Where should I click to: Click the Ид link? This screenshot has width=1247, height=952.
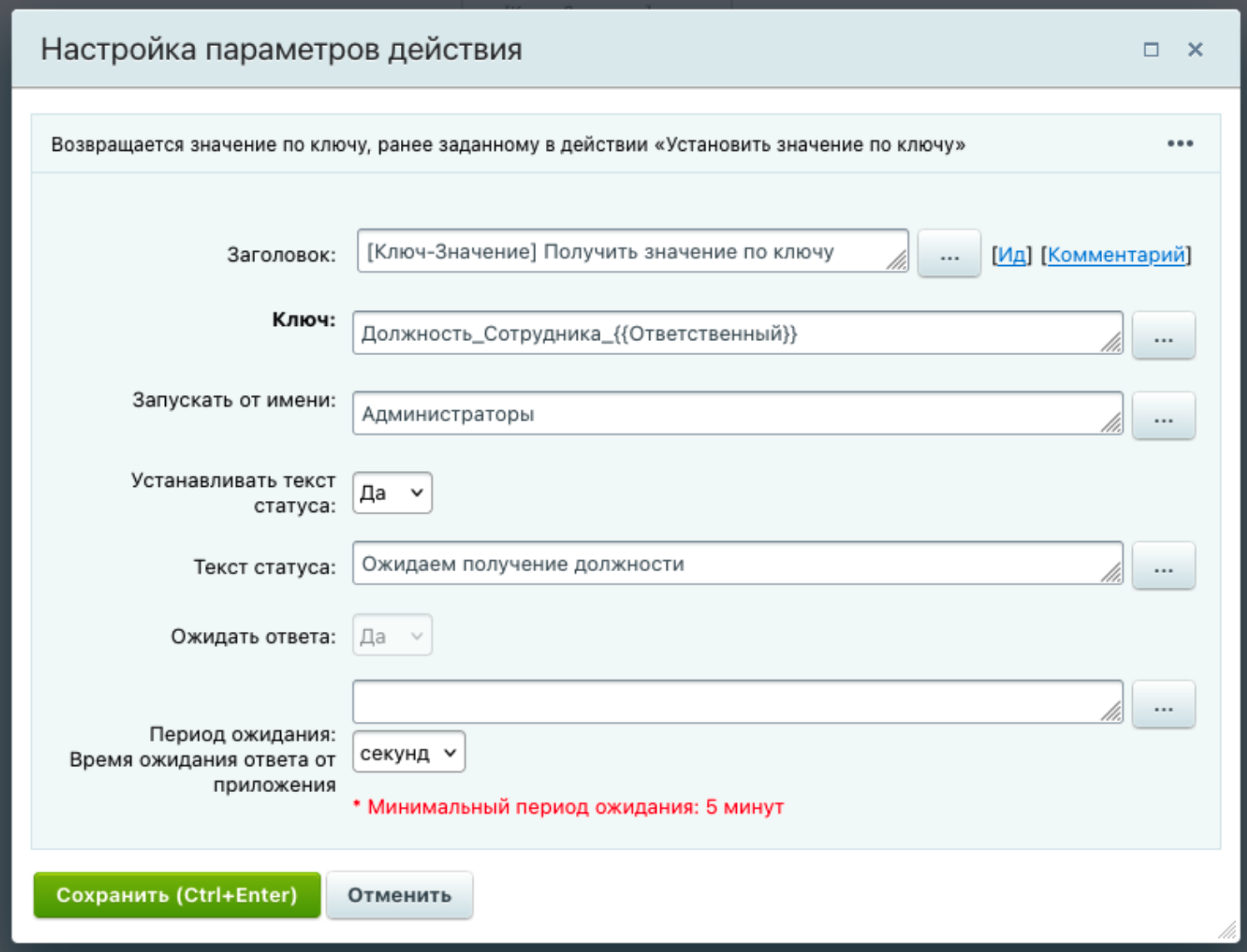point(1012,255)
